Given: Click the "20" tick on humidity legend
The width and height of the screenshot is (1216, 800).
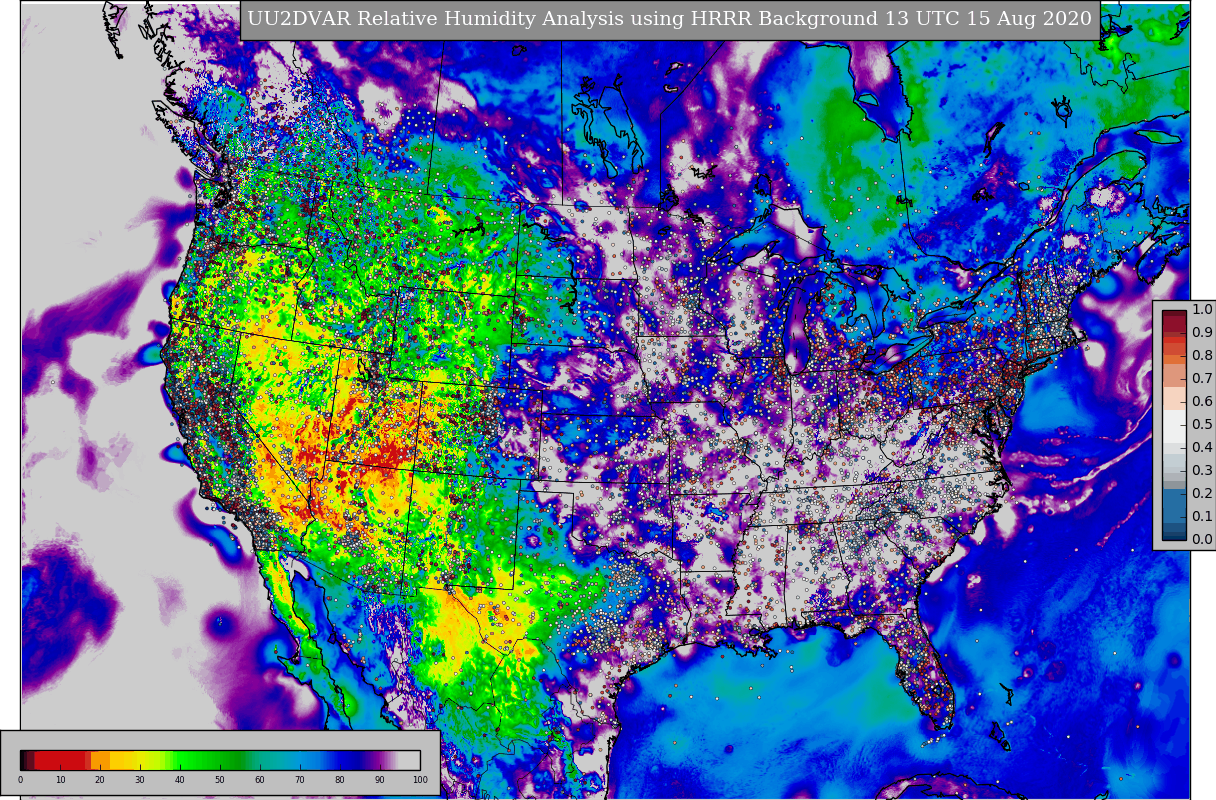Looking at the screenshot, I should pyautogui.click(x=100, y=780).
